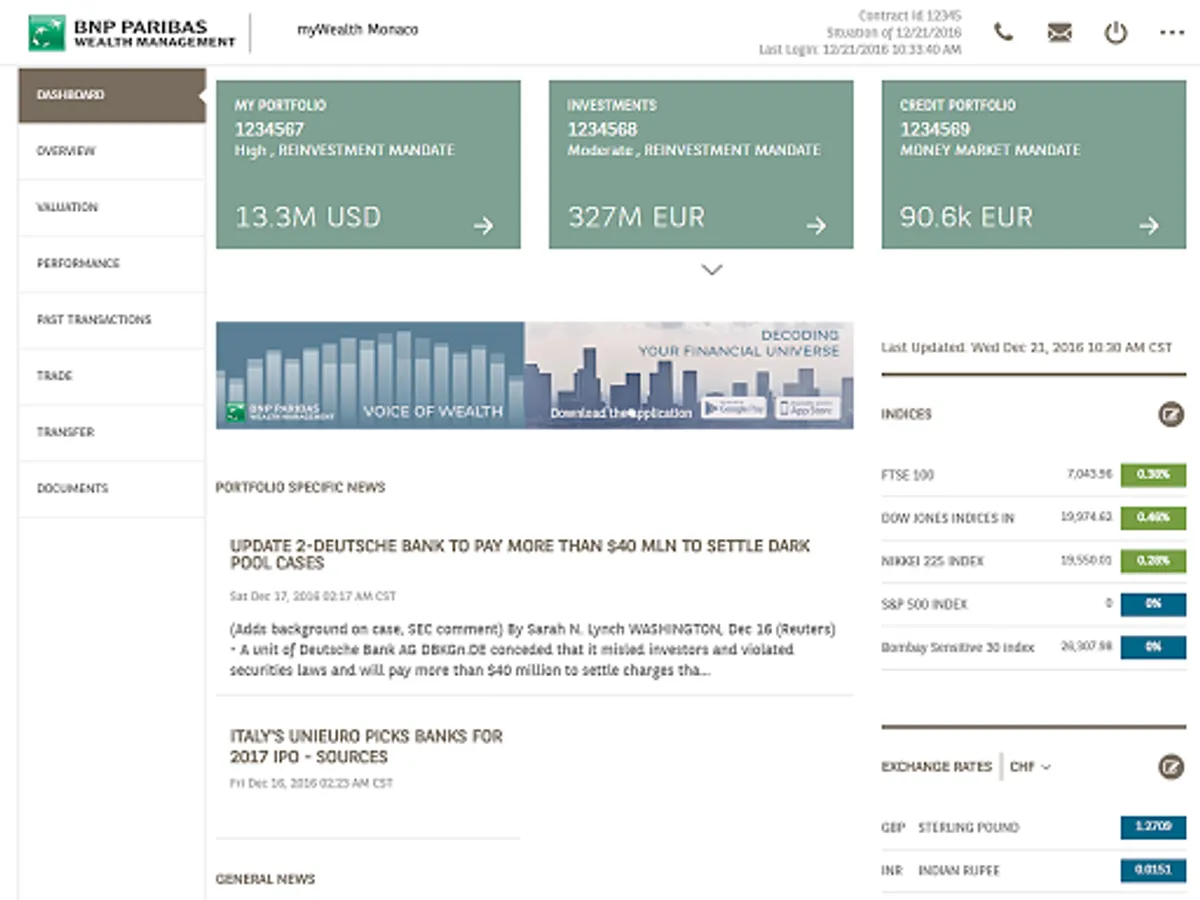The image size is (1200, 900).
Task: Open the three-dot more options menu
Action: tap(1171, 32)
